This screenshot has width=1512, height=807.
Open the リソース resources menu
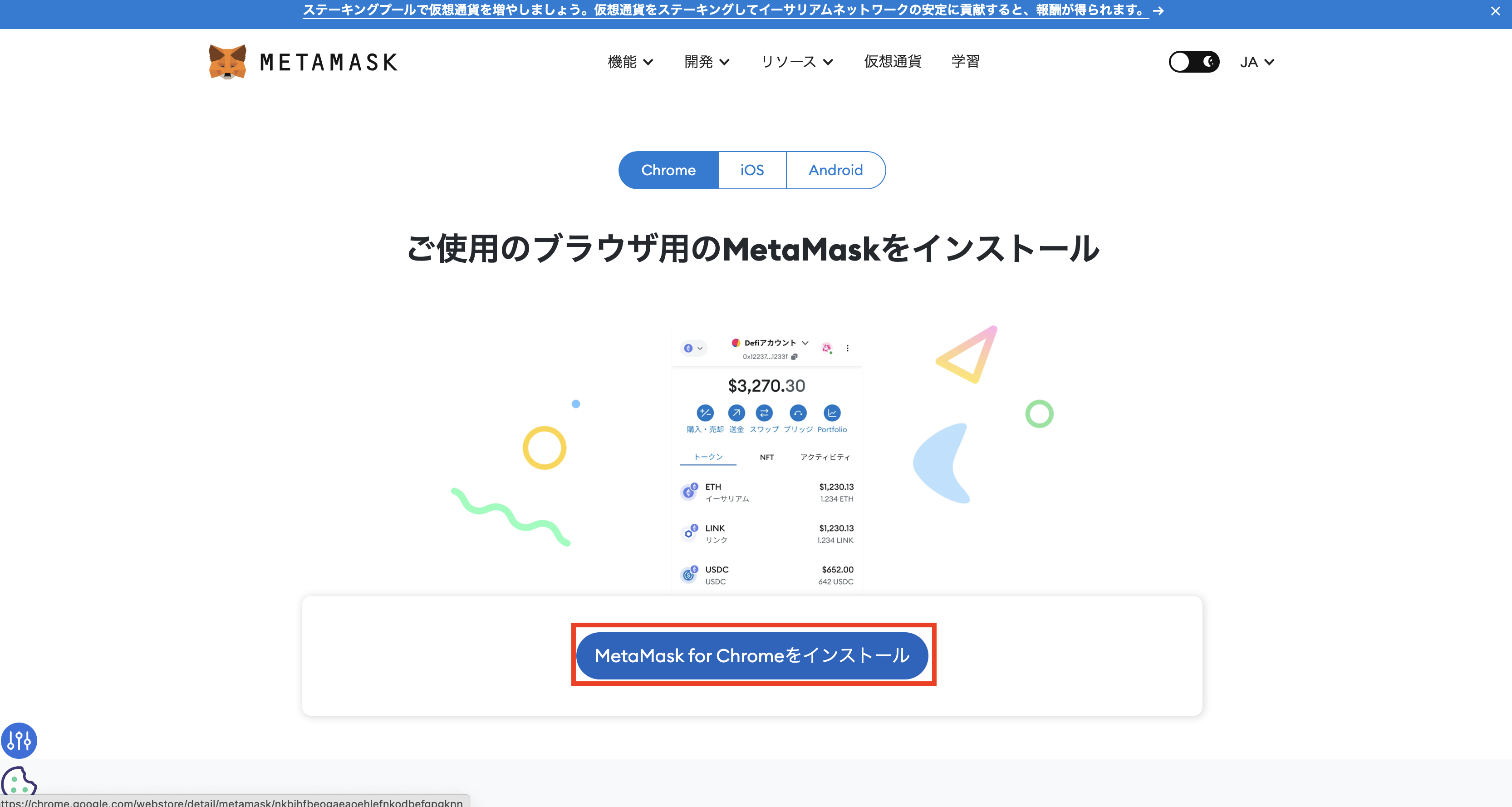tap(796, 62)
